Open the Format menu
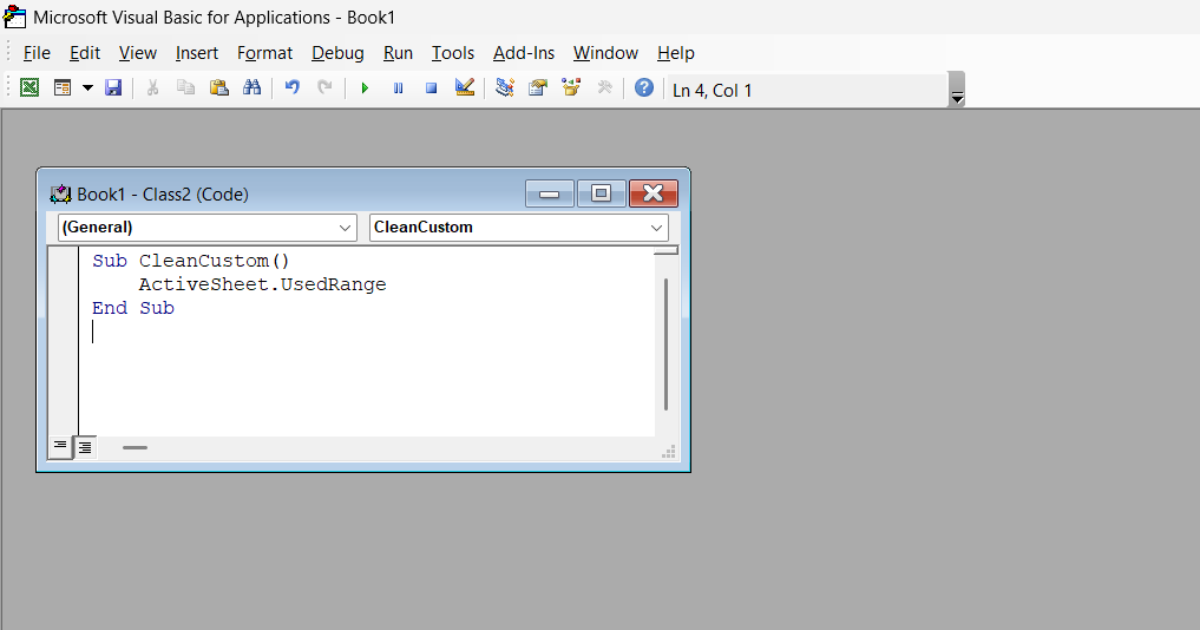The width and height of the screenshot is (1200, 630). tap(265, 53)
